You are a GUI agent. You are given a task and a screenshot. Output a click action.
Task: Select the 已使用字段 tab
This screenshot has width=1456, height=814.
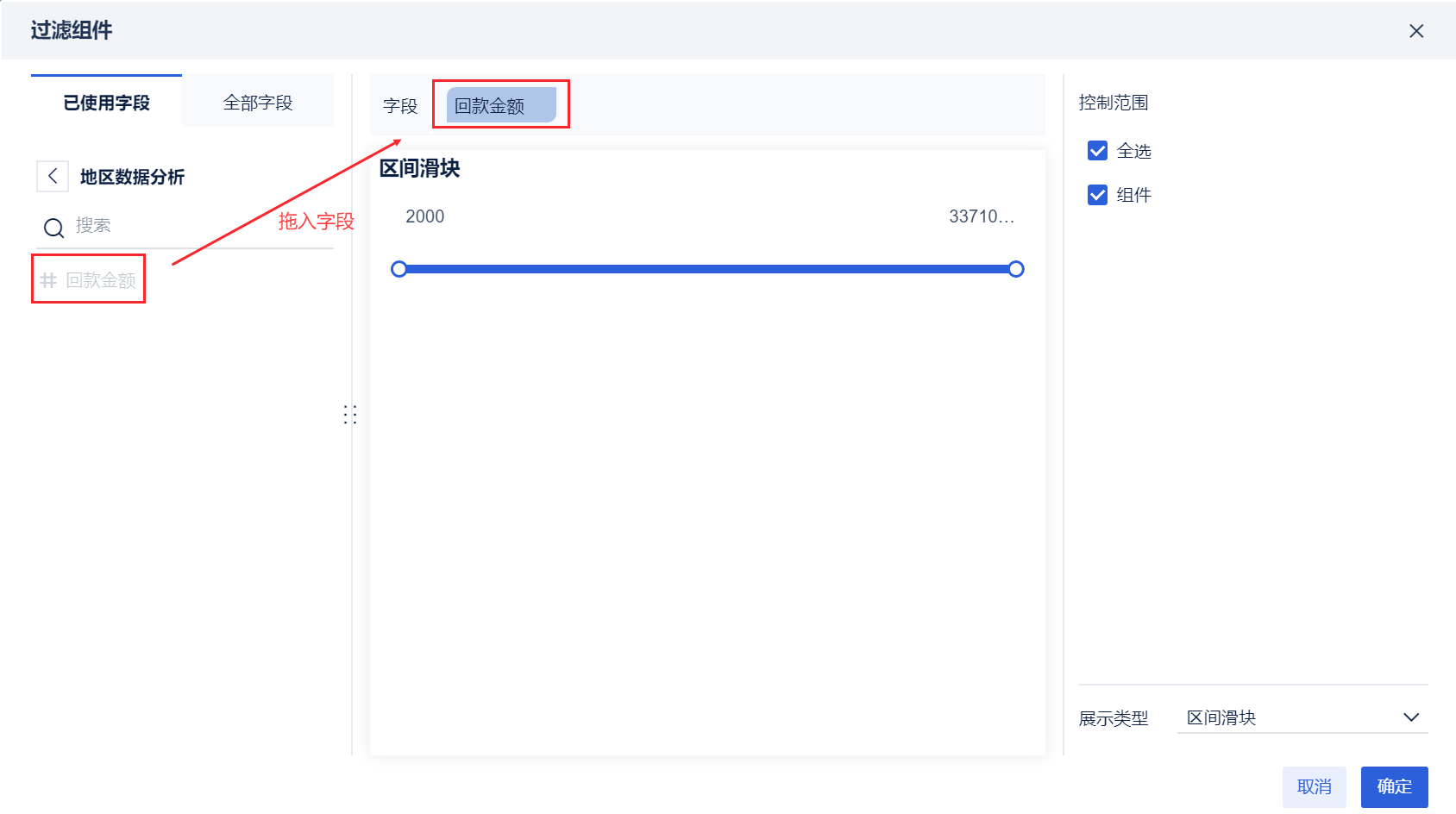pos(106,103)
